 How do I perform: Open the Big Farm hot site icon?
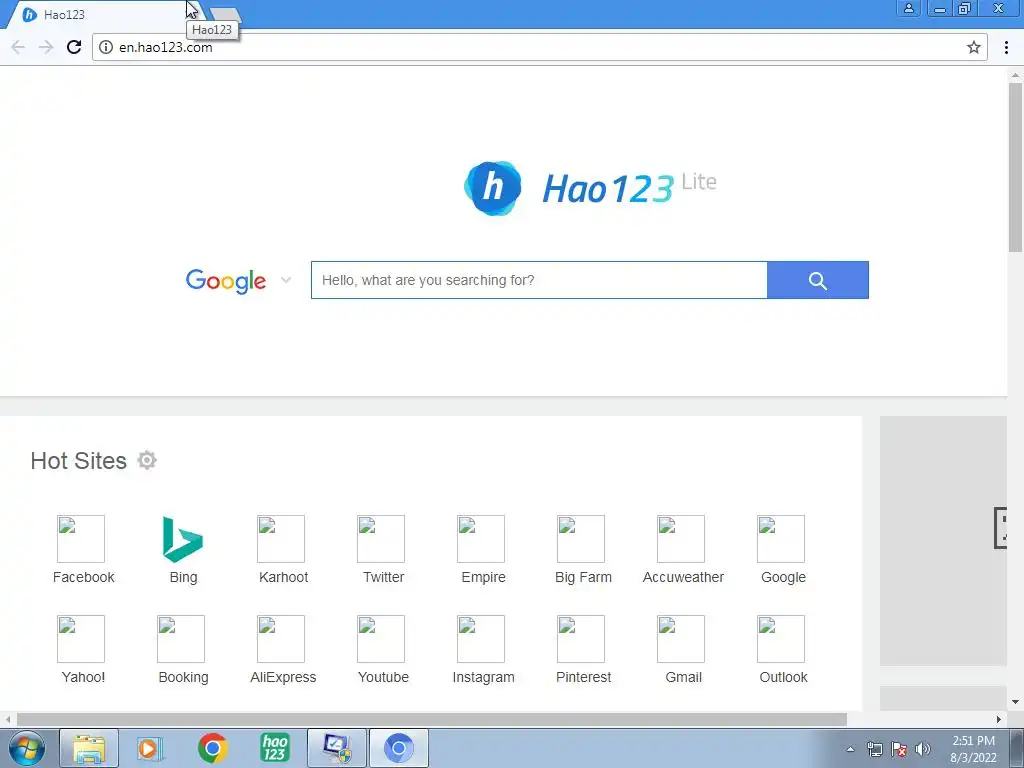pos(581,539)
